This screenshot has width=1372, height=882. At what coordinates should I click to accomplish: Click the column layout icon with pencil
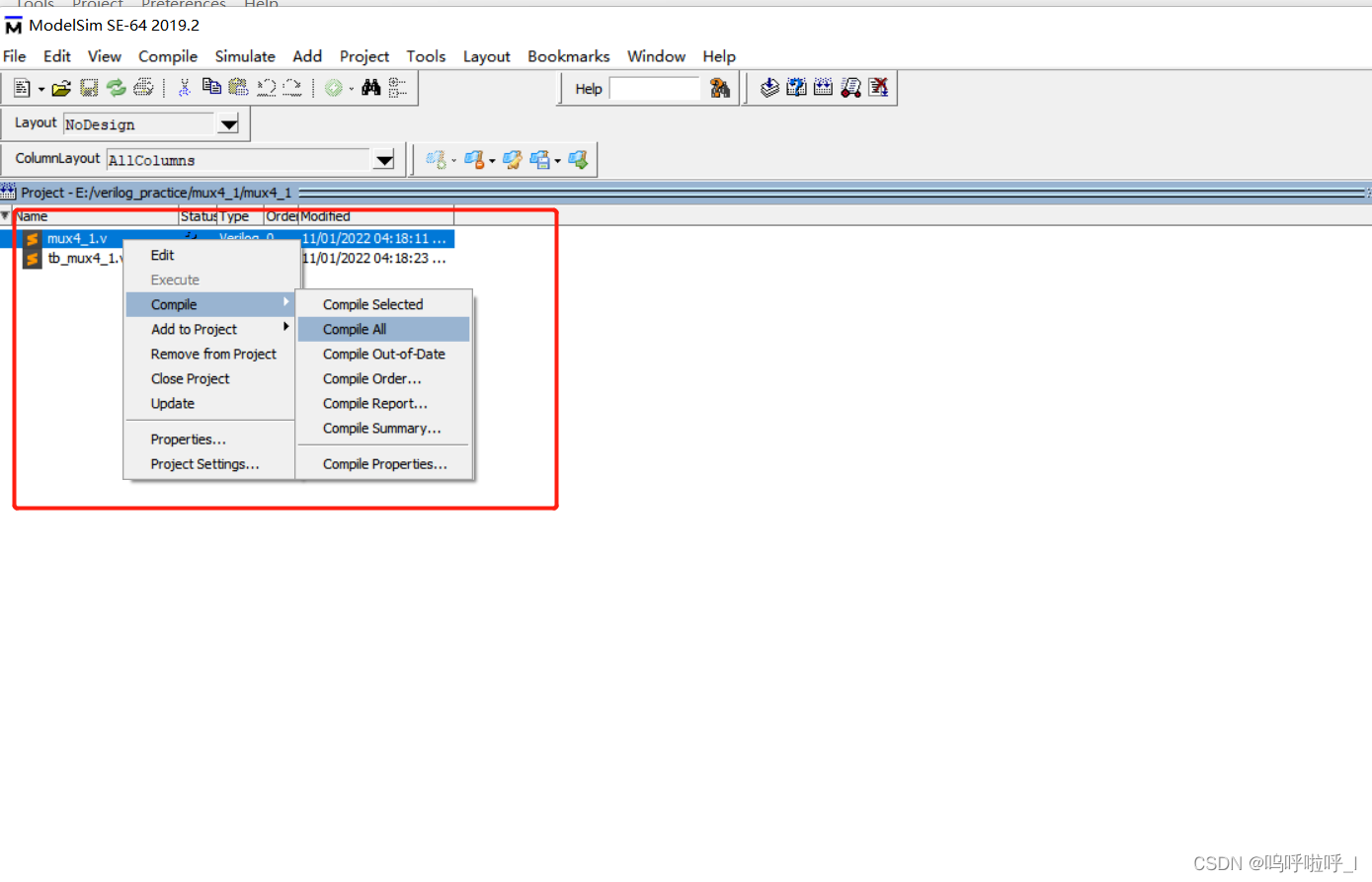[513, 159]
